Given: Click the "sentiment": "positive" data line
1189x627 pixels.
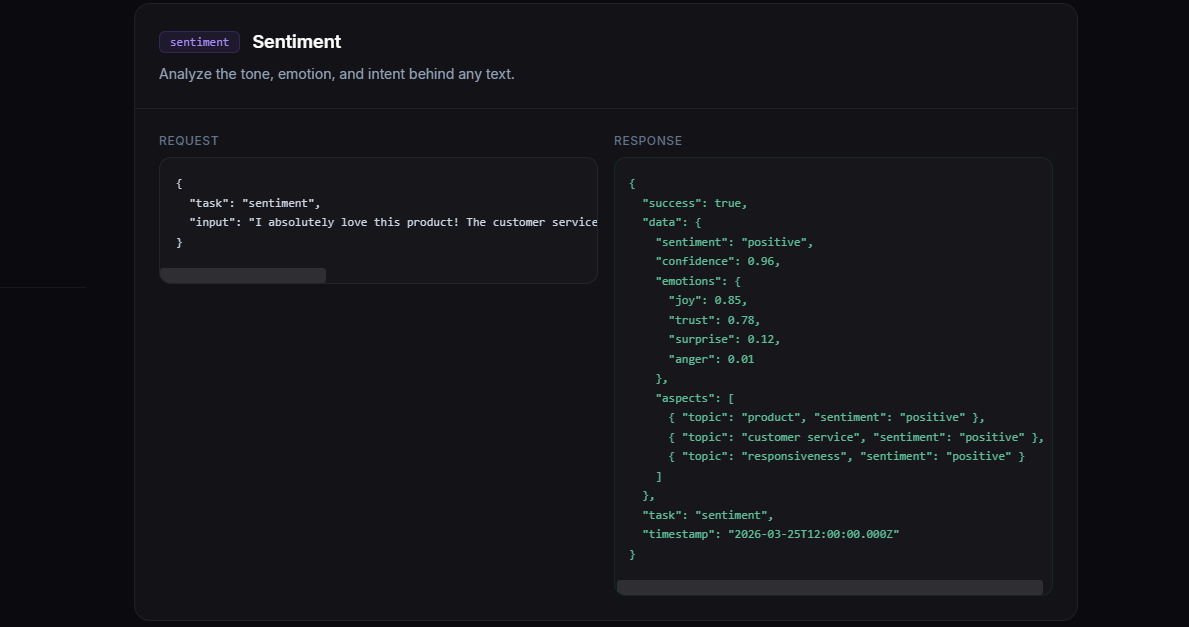Looking at the screenshot, I should [x=734, y=242].
